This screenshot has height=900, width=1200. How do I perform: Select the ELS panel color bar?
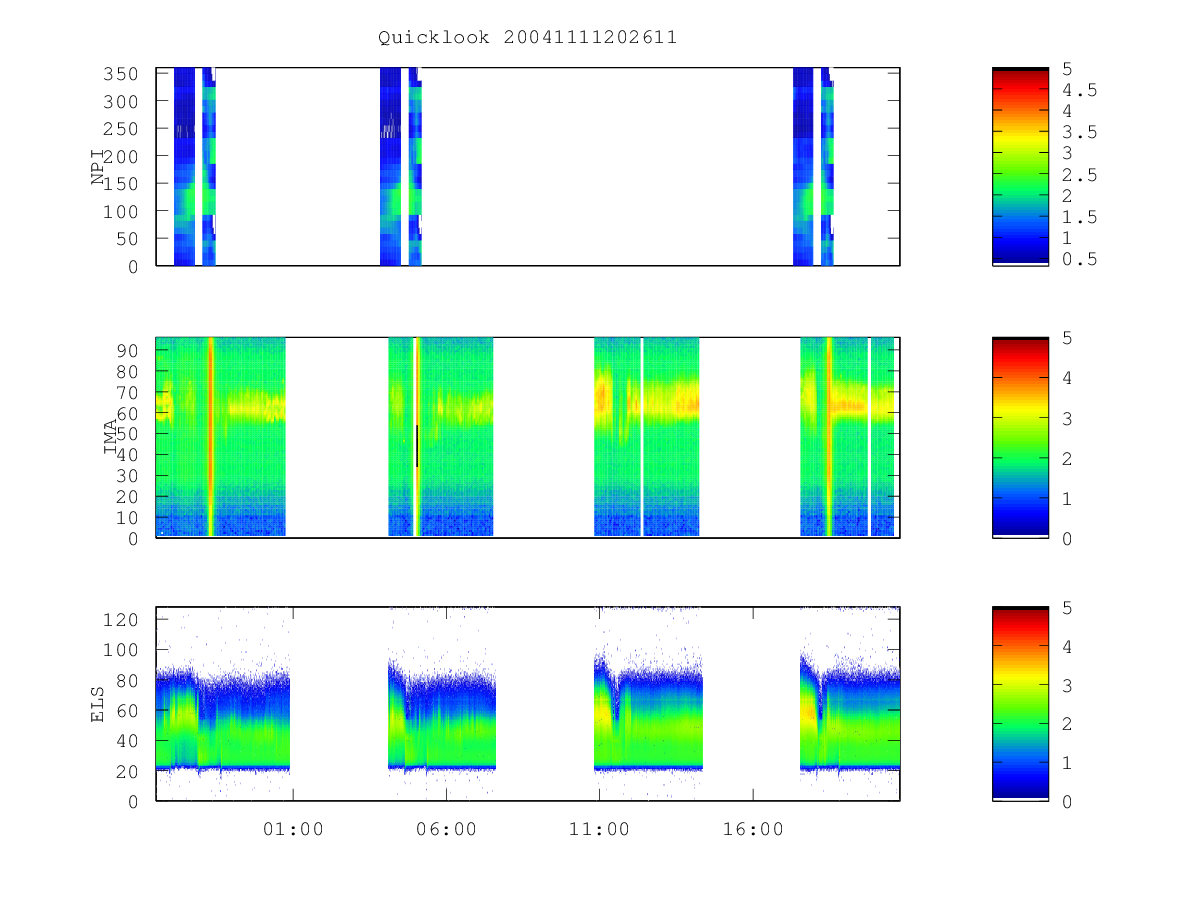(x=1020, y=703)
